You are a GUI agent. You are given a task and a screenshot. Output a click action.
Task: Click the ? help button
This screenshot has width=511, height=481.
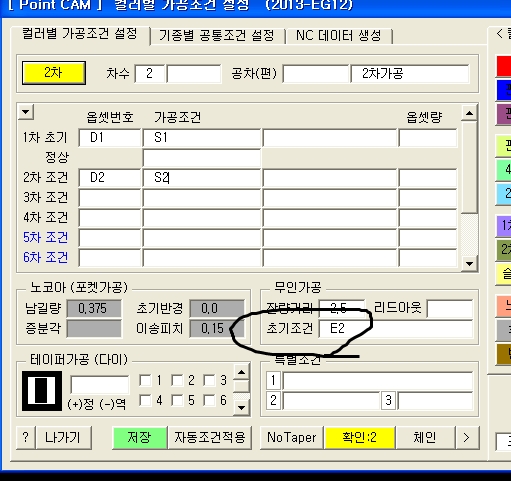(26, 437)
